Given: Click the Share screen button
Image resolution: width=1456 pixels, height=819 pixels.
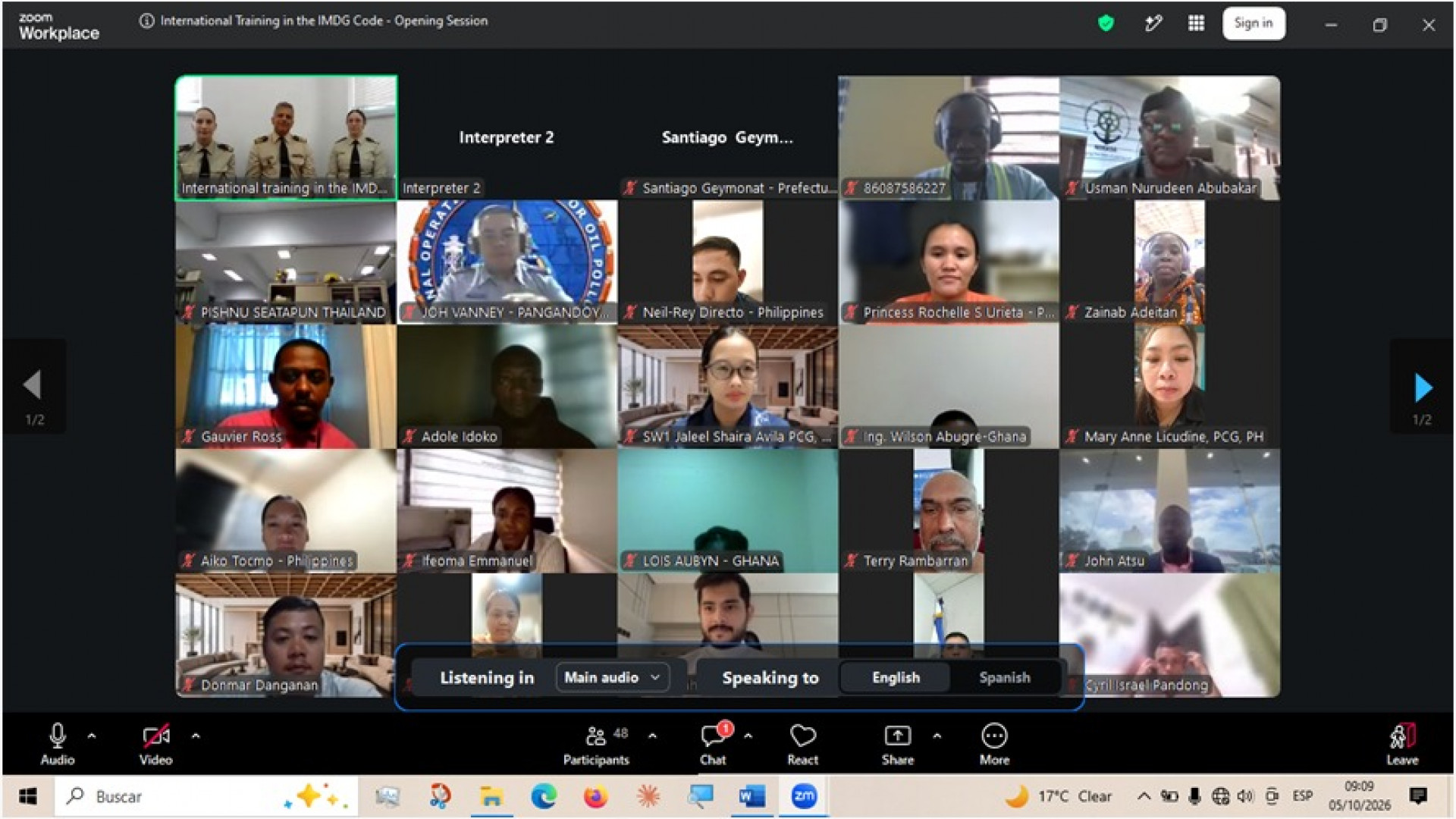Looking at the screenshot, I should (898, 744).
